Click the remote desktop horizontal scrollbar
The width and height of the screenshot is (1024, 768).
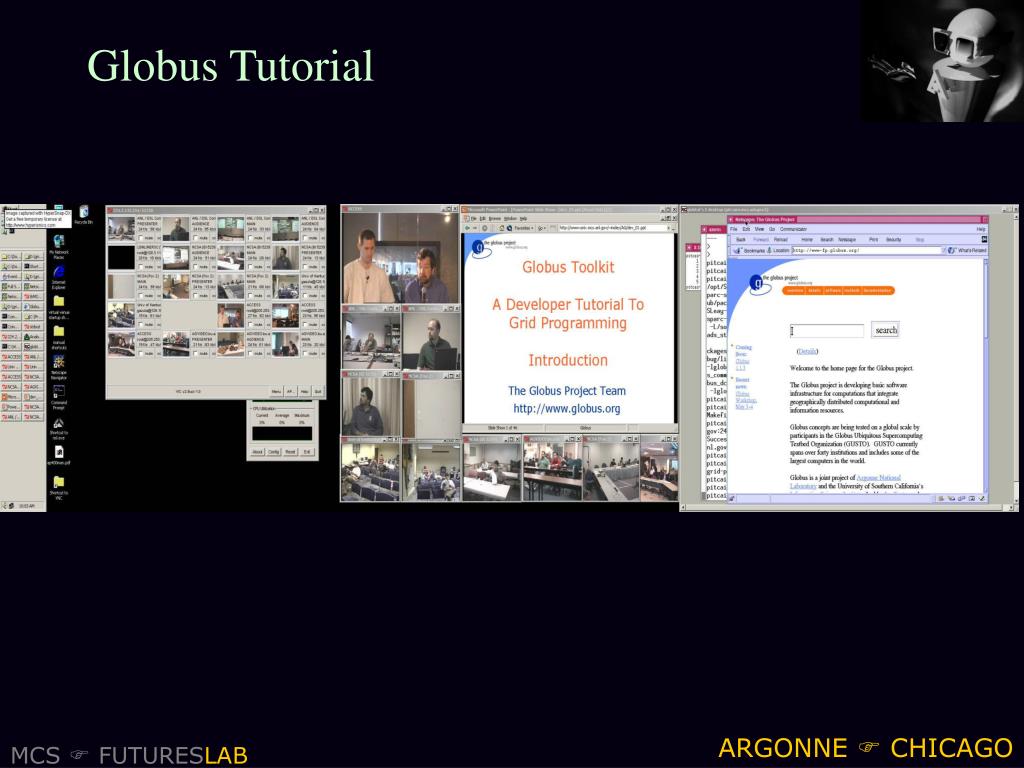click(x=848, y=507)
